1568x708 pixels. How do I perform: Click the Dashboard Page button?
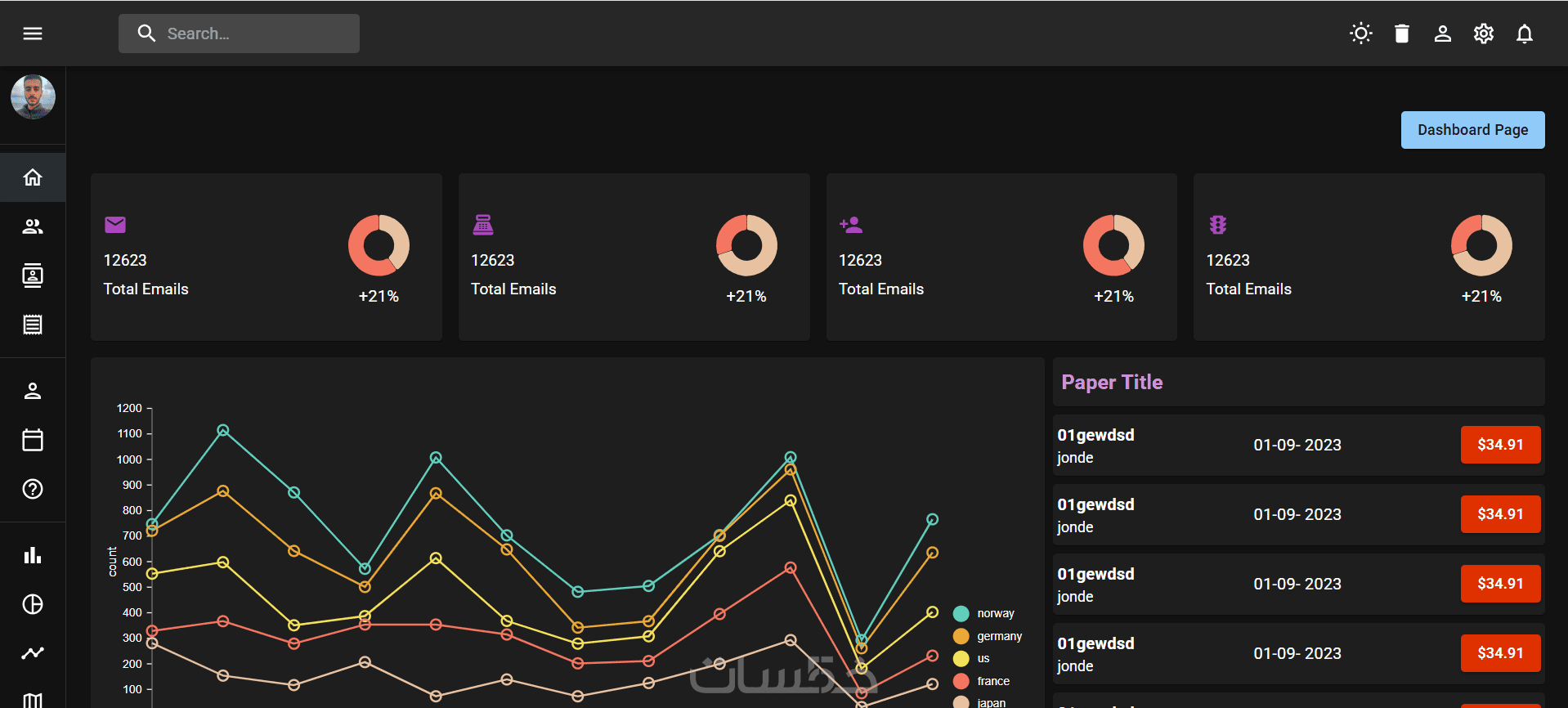pyautogui.click(x=1472, y=130)
